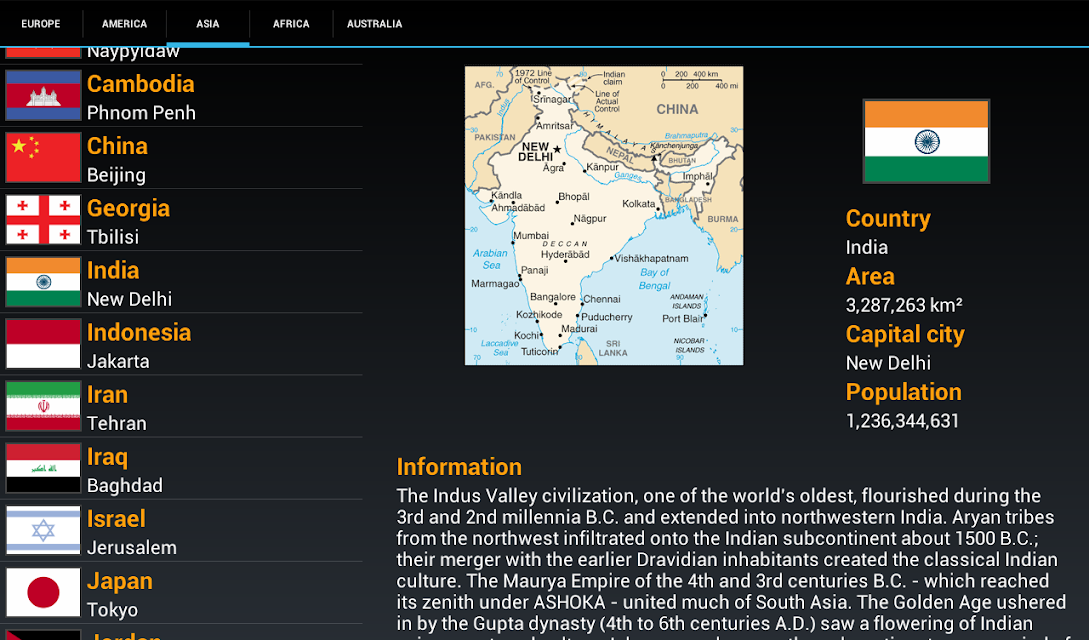Choose Tehran capital label
Viewport: 1089px width, 640px height.
(x=117, y=423)
